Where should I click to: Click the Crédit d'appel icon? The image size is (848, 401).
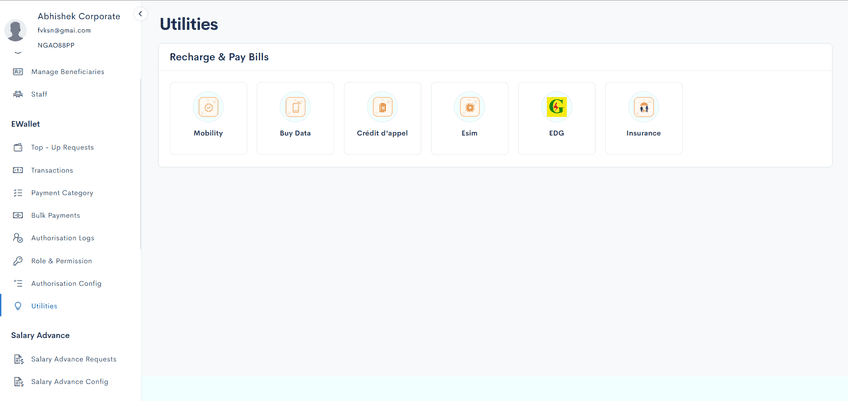pos(382,107)
